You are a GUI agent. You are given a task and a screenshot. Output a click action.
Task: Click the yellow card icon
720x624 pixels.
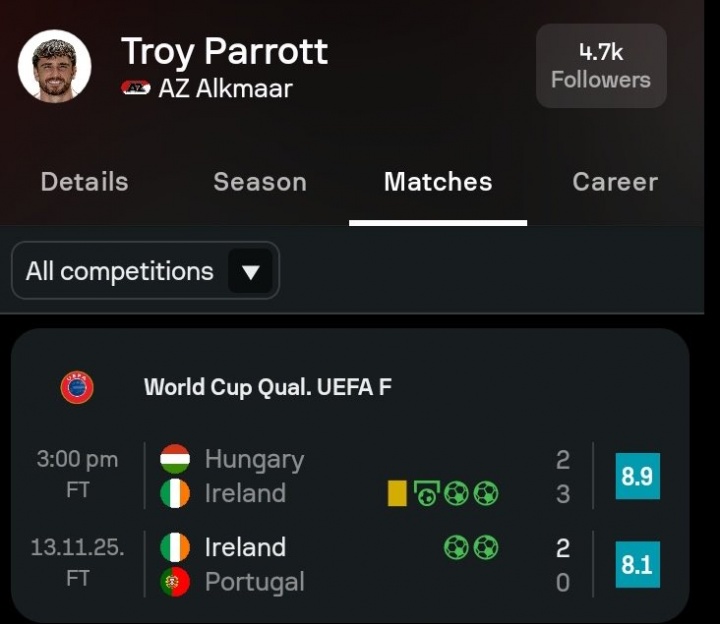click(x=397, y=493)
